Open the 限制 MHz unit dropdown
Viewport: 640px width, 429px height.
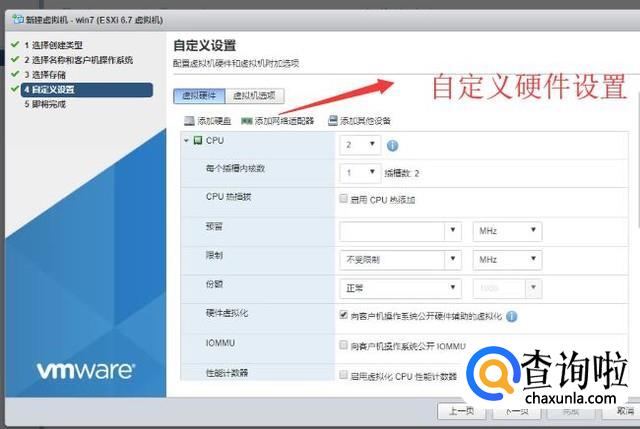click(507, 260)
